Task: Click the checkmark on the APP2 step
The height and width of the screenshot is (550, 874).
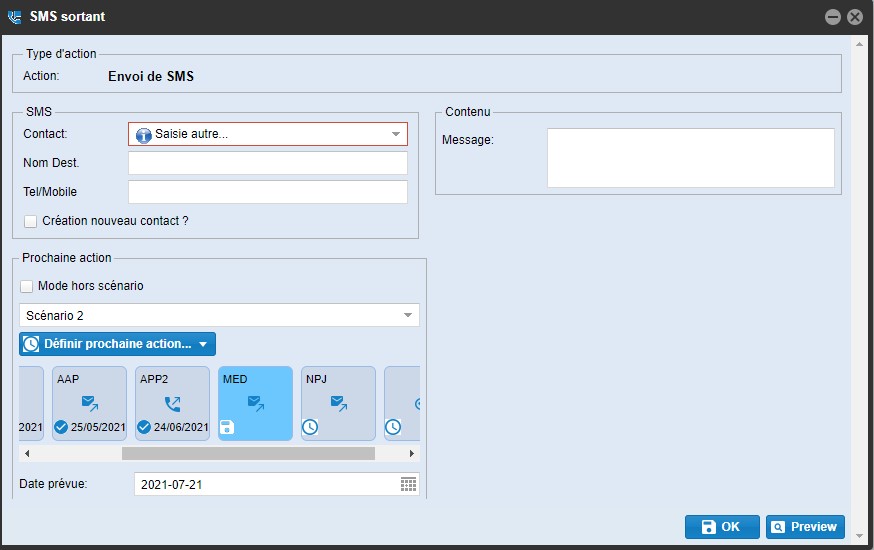Action: tap(144, 427)
